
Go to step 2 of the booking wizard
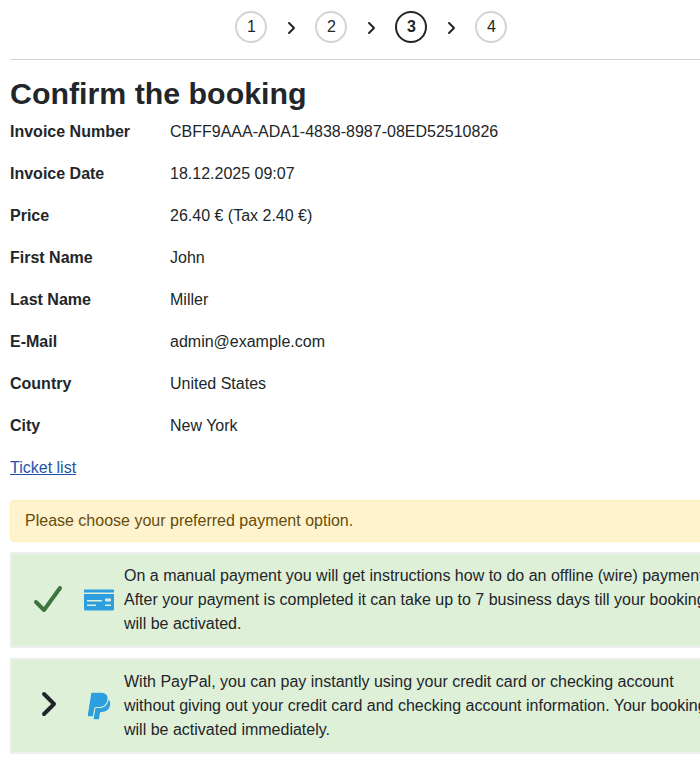331,27
